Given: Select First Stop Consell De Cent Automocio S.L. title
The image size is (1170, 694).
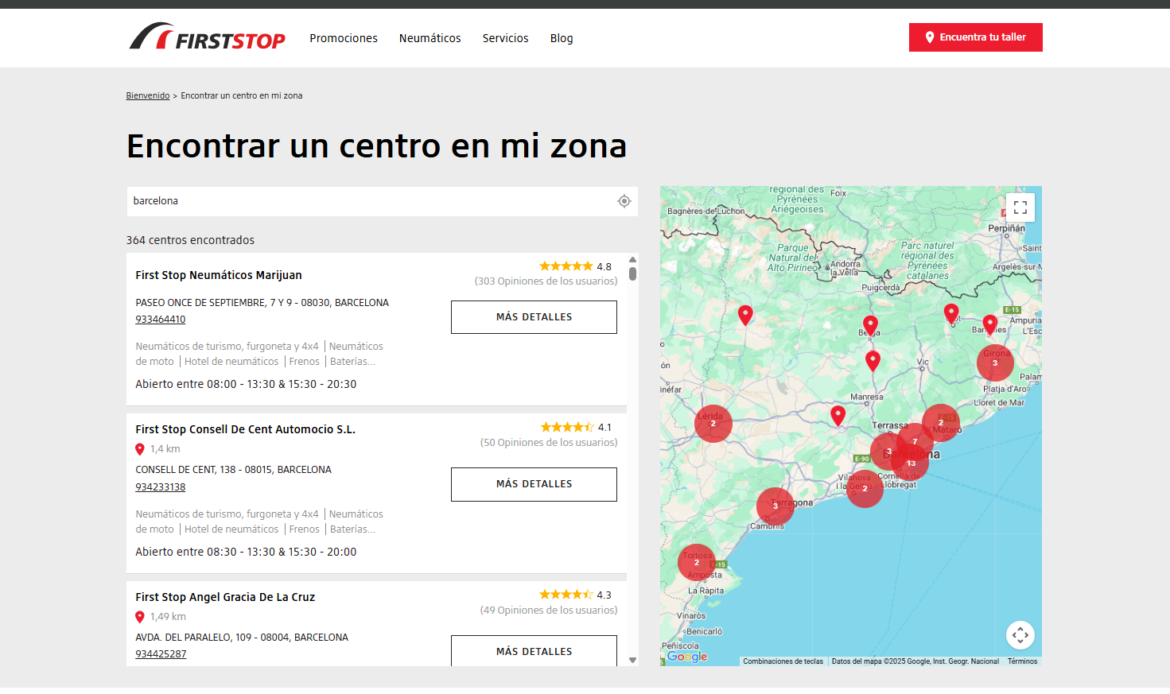Looking at the screenshot, I should (245, 430).
